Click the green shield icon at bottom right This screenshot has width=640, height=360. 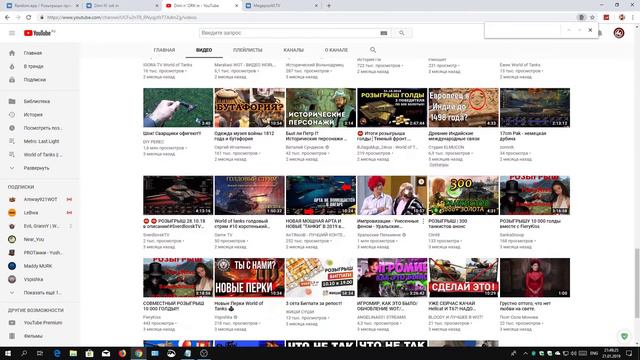(624, 337)
